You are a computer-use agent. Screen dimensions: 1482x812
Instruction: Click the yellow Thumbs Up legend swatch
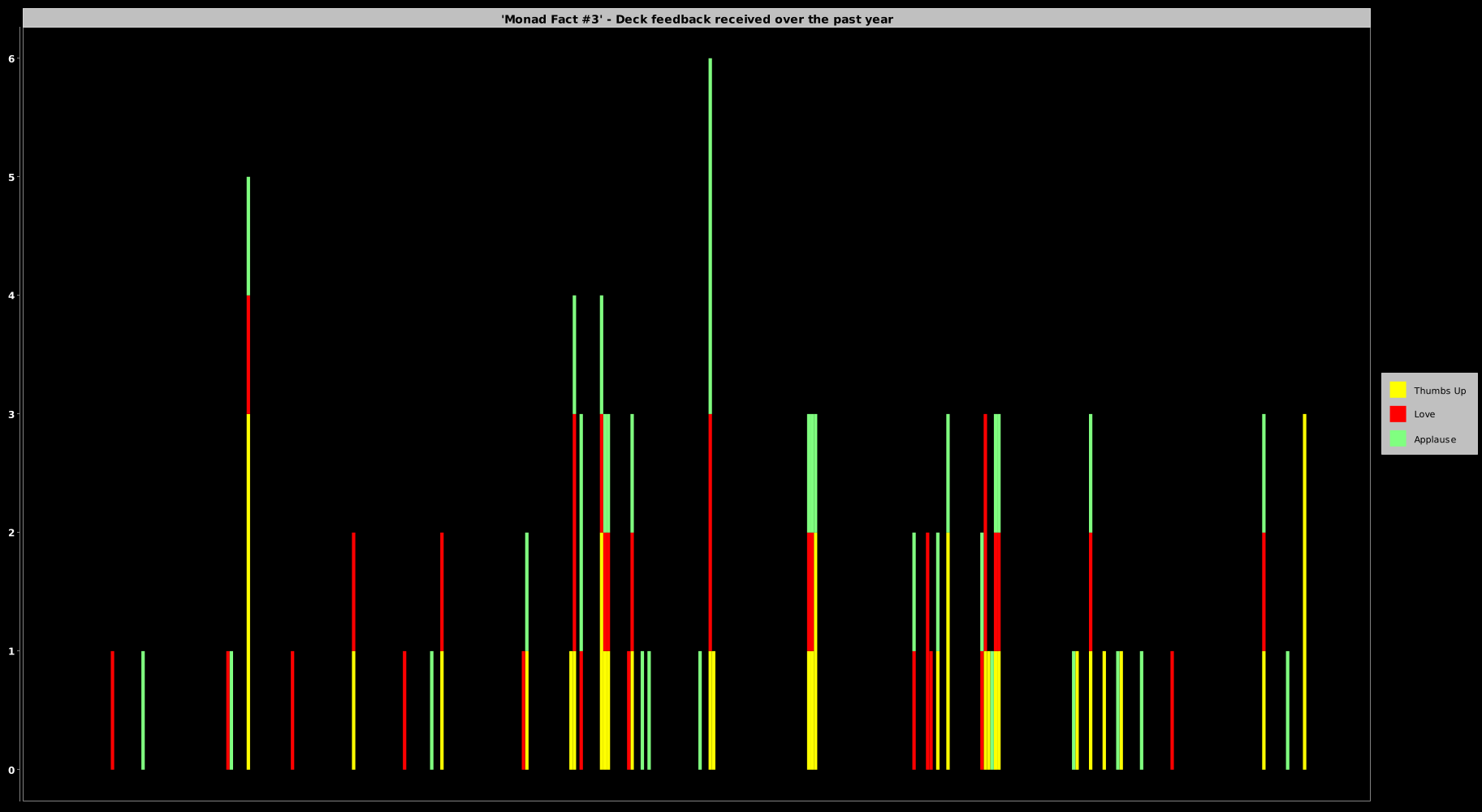pyautogui.click(x=1398, y=390)
